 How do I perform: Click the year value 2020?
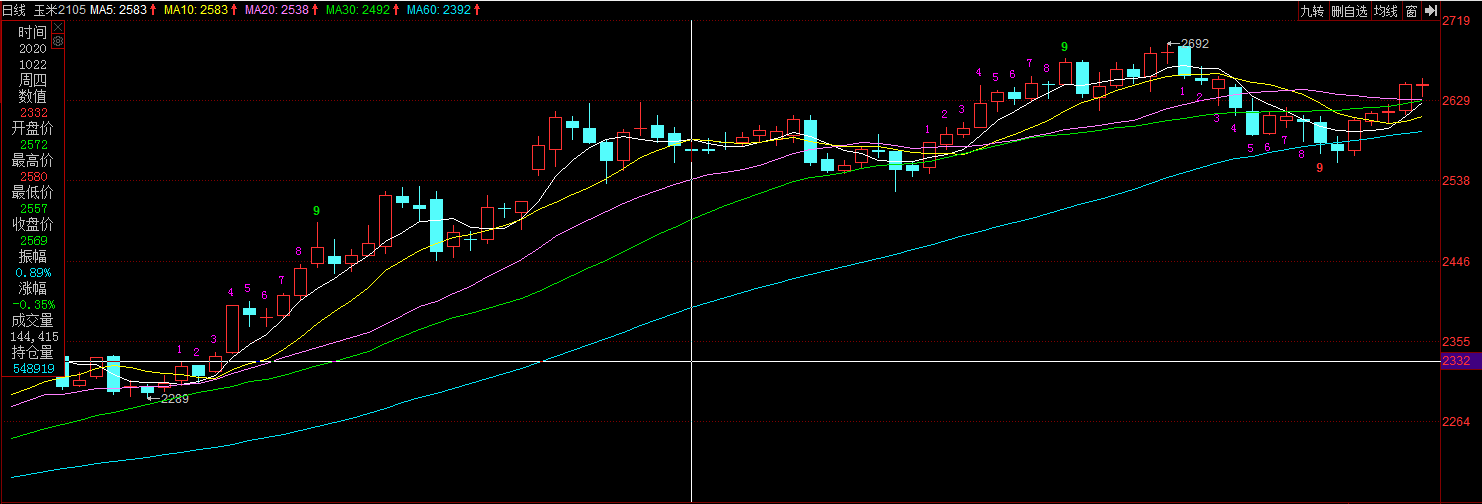[x=33, y=48]
